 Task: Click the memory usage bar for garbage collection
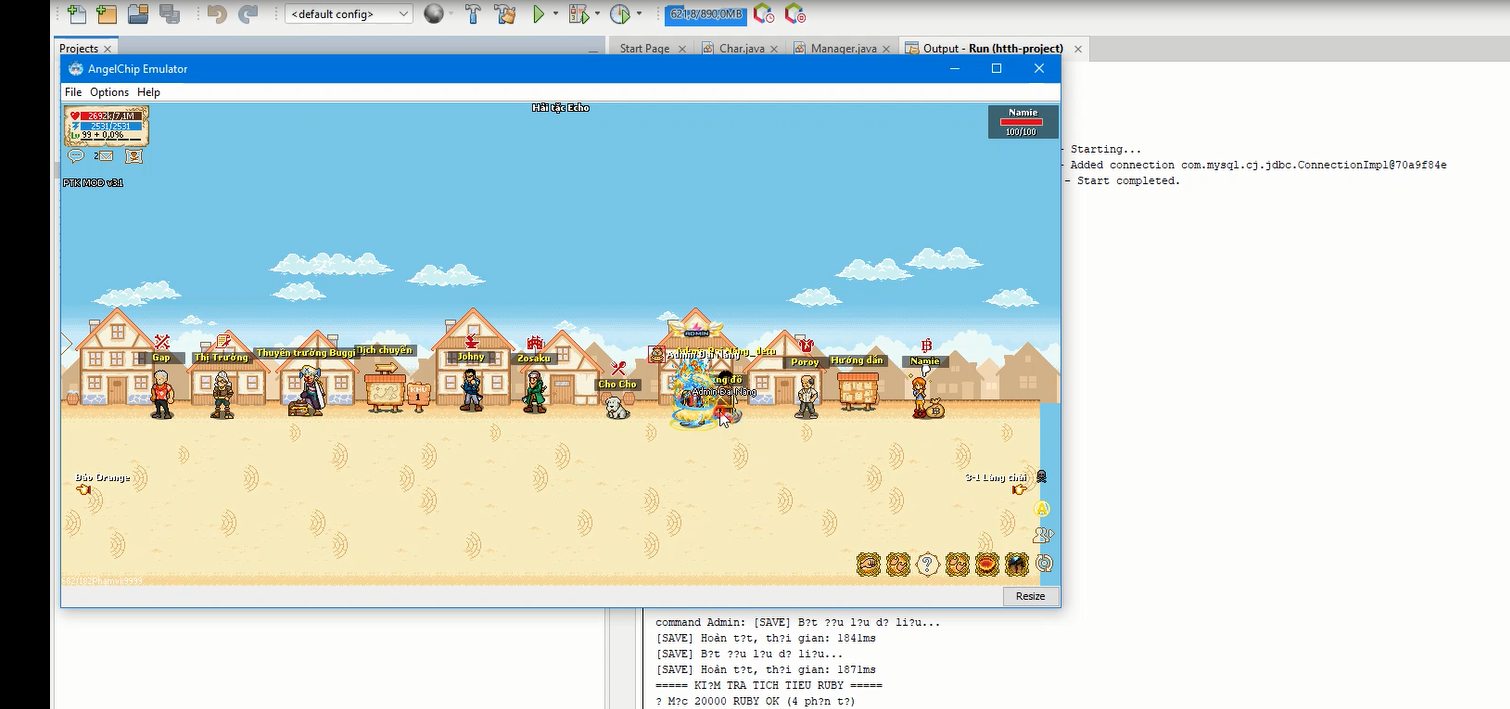tap(705, 14)
